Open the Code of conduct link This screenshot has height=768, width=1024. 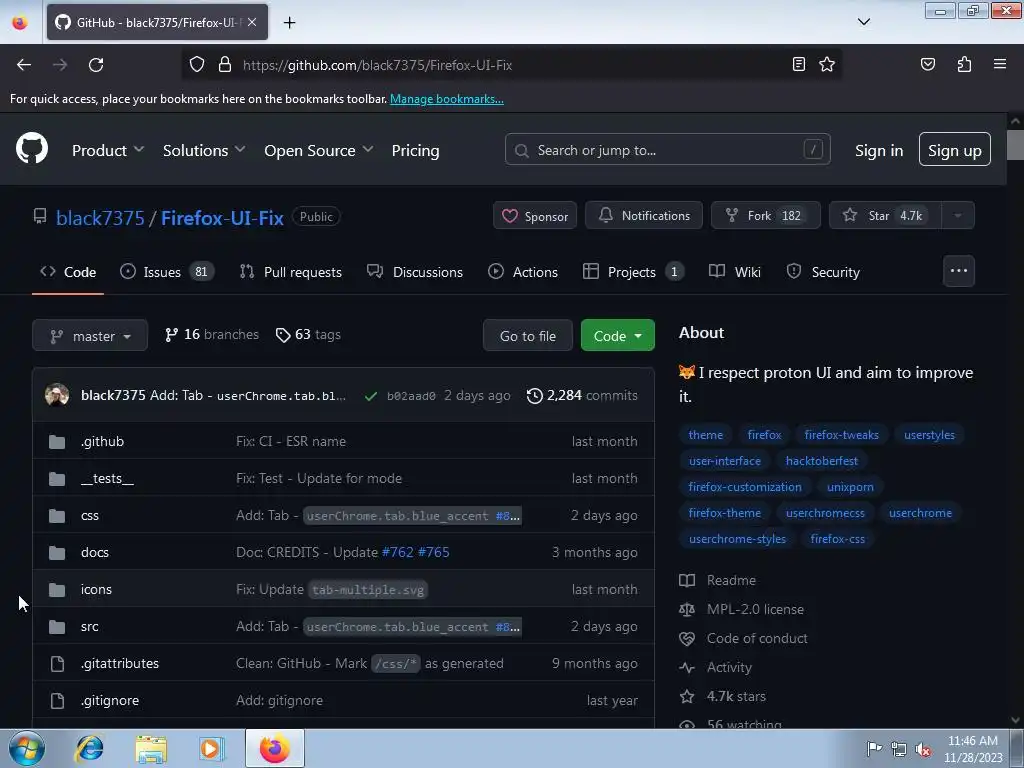(x=757, y=638)
